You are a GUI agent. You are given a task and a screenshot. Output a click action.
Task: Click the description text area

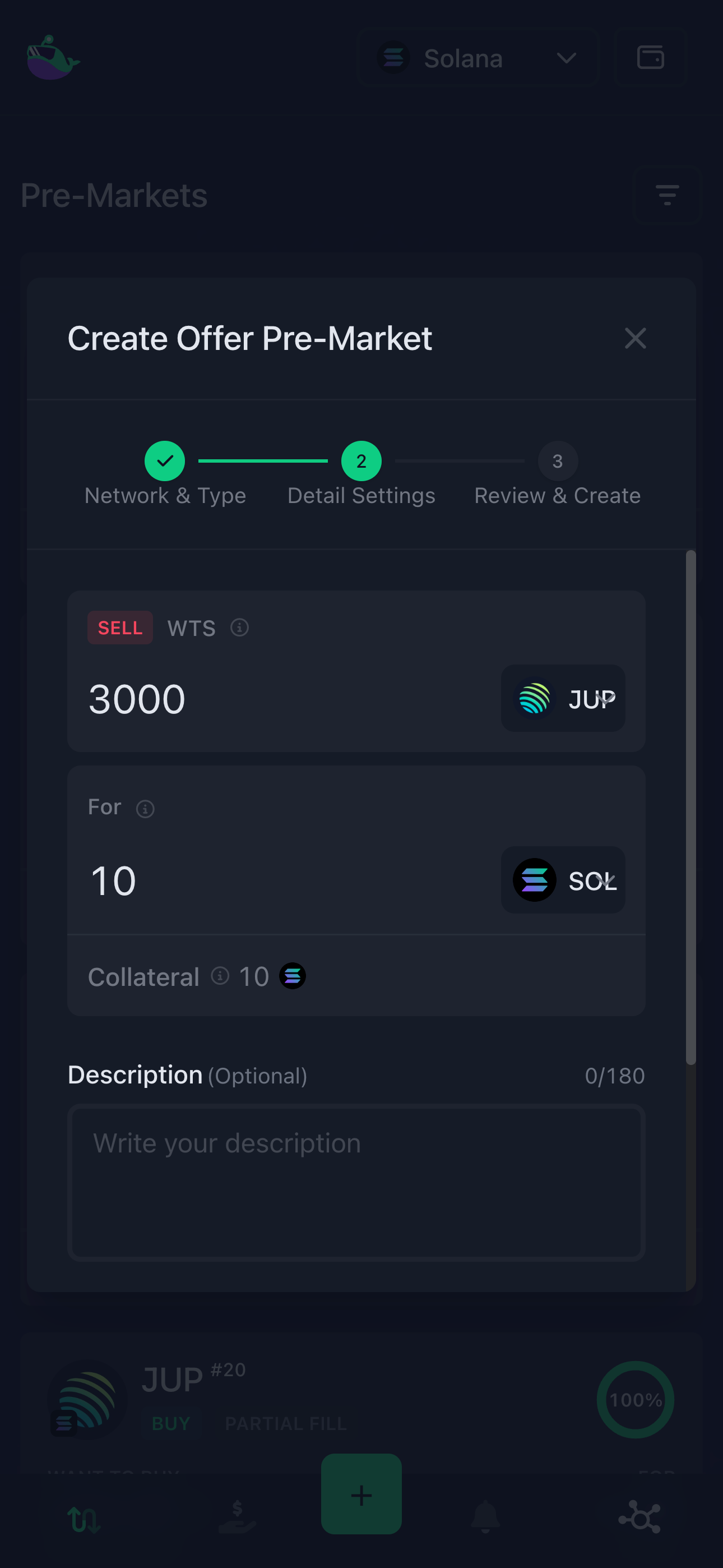(356, 1181)
